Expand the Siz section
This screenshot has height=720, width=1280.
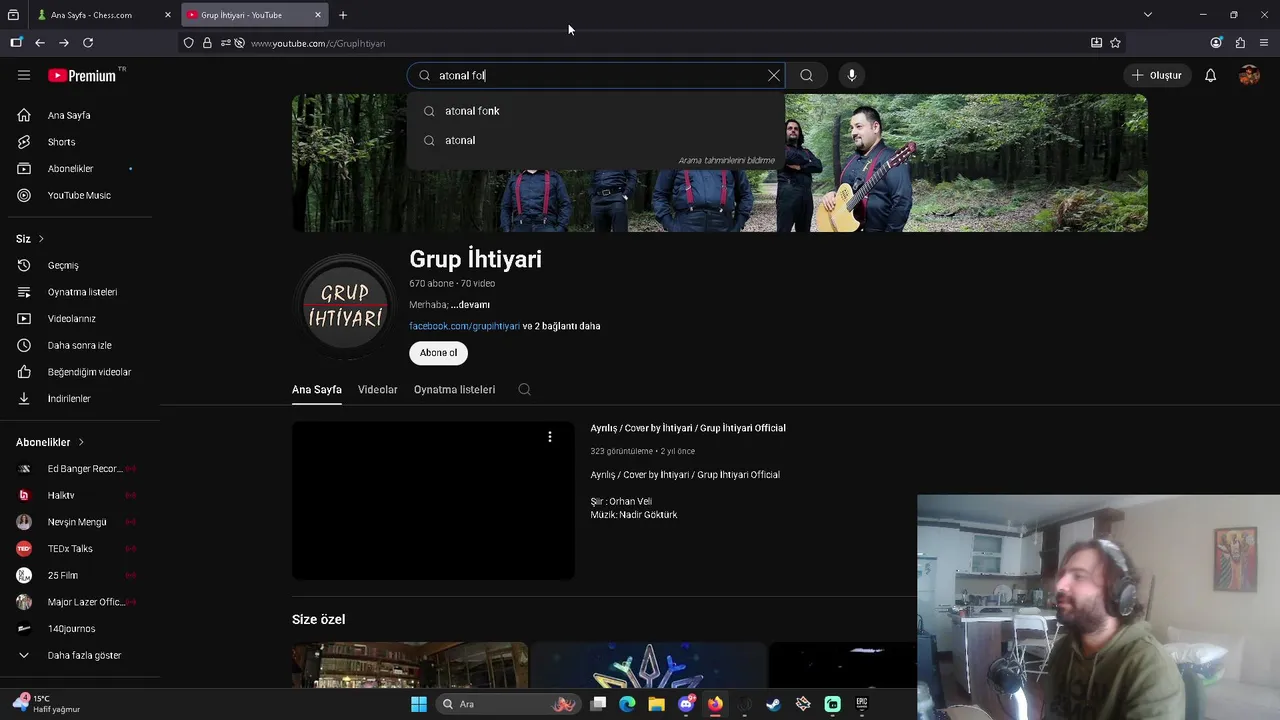tap(30, 239)
